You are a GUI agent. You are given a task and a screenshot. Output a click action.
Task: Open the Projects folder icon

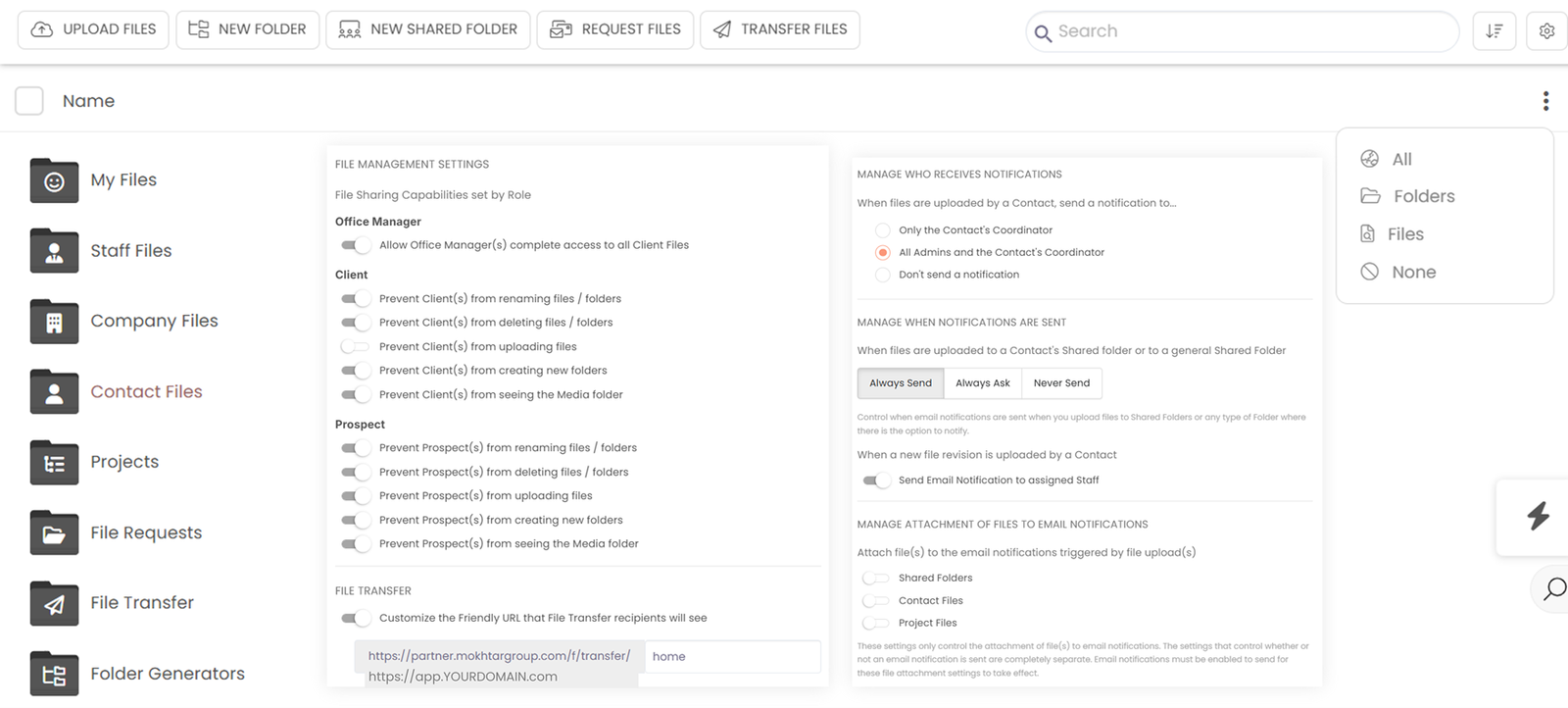click(x=54, y=463)
